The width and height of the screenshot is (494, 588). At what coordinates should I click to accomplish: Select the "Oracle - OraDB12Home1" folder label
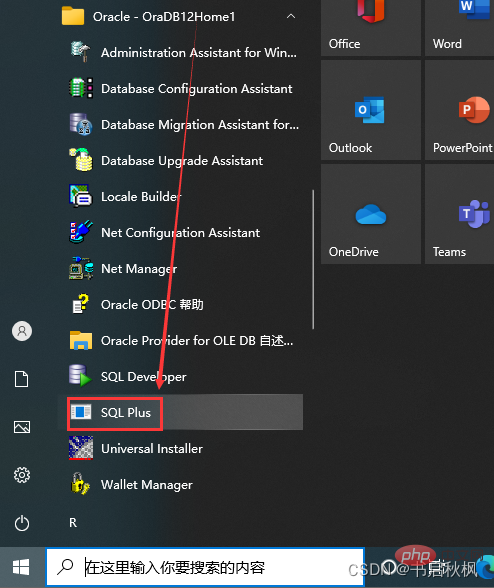(x=164, y=17)
